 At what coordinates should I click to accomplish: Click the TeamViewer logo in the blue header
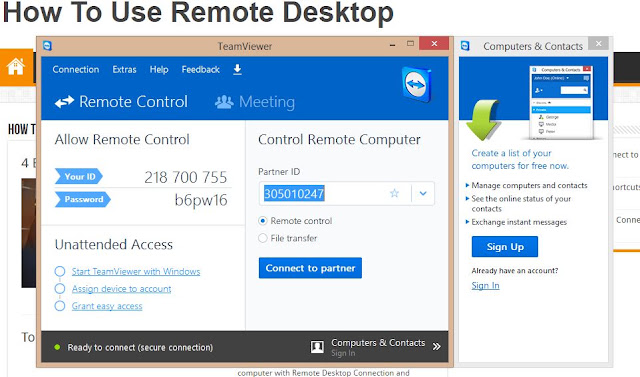click(417, 84)
